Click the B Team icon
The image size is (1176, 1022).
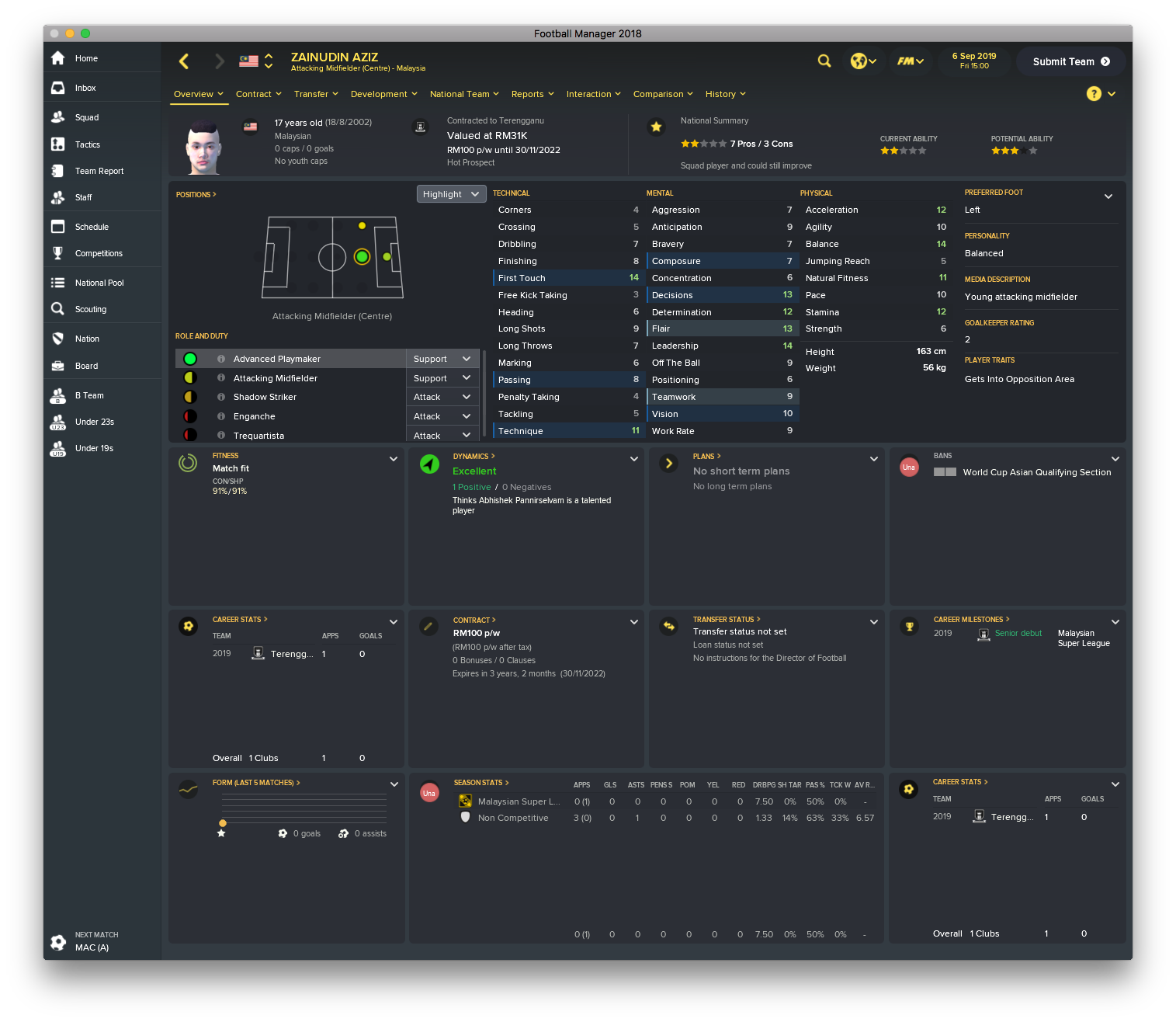click(57, 395)
